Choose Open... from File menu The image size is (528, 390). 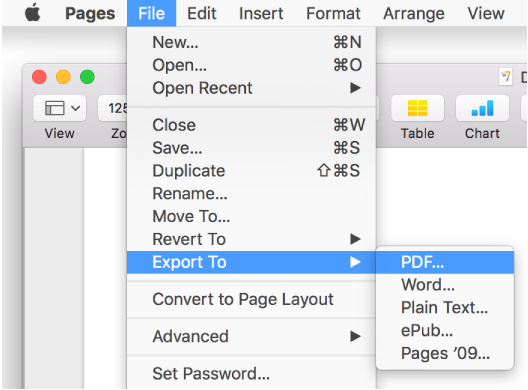[251, 65]
